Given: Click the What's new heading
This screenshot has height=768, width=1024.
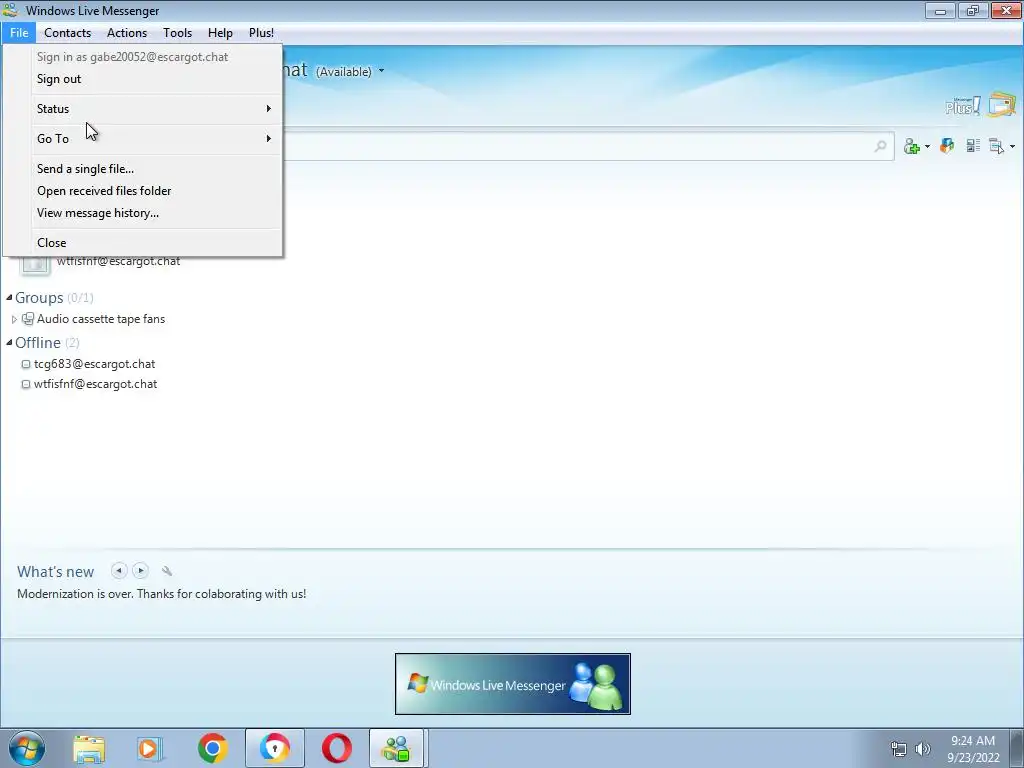Looking at the screenshot, I should (56, 572).
